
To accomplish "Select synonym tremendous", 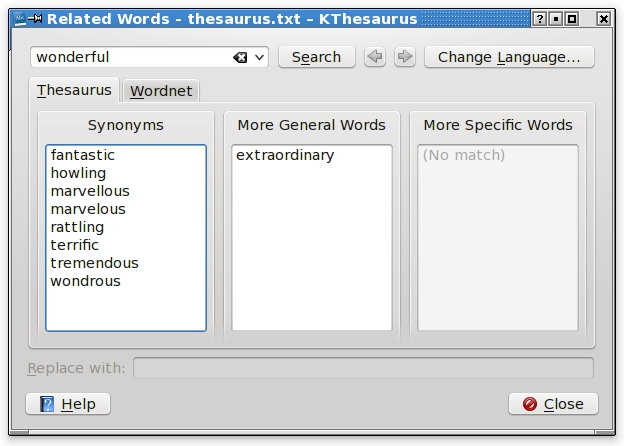I will point(126,263).
